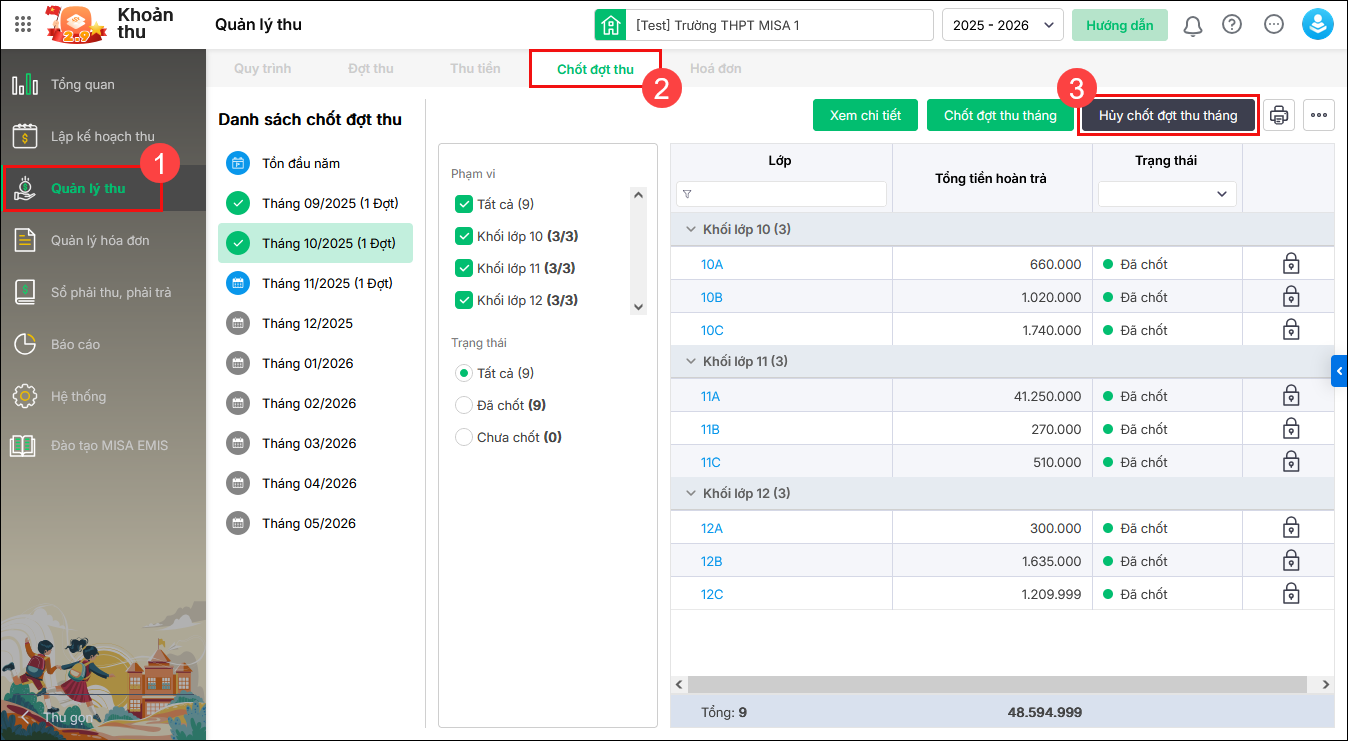The height and width of the screenshot is (741, 1348).
Task: Open the user avatar profile icon
Action: (1318, 25)
